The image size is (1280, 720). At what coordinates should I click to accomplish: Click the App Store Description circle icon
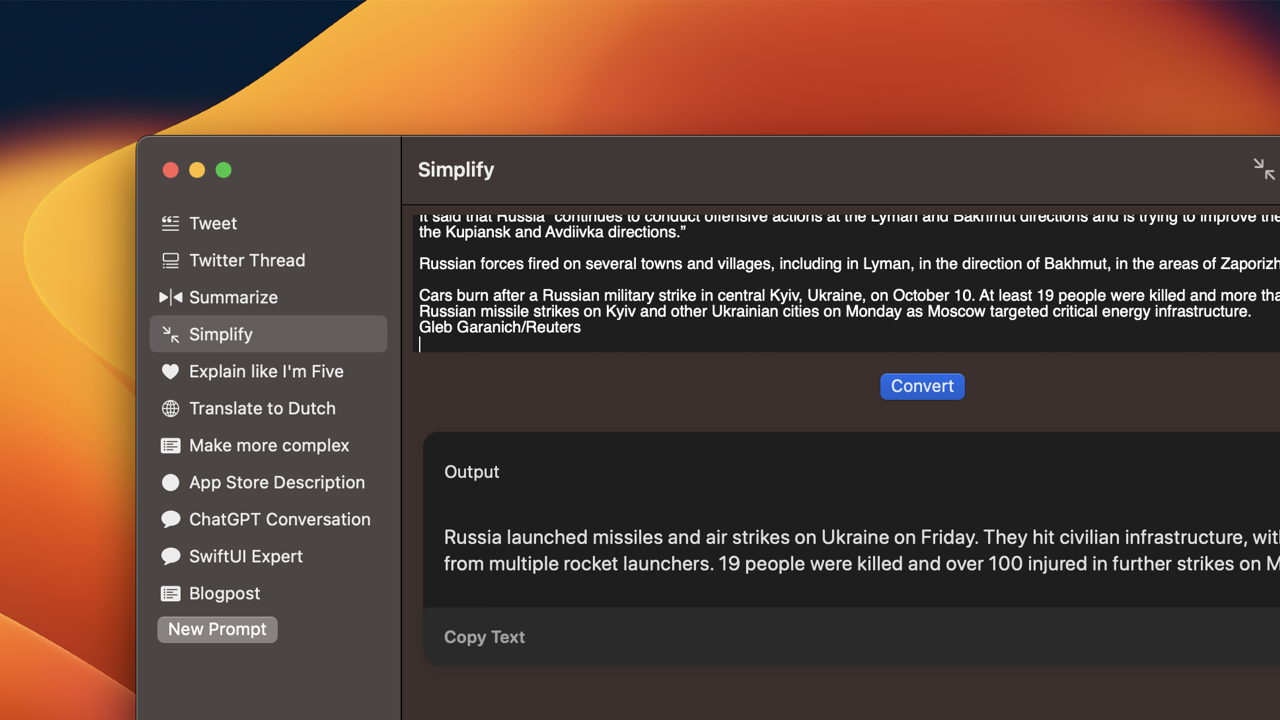pyautogui.click(x=171, y=483)
